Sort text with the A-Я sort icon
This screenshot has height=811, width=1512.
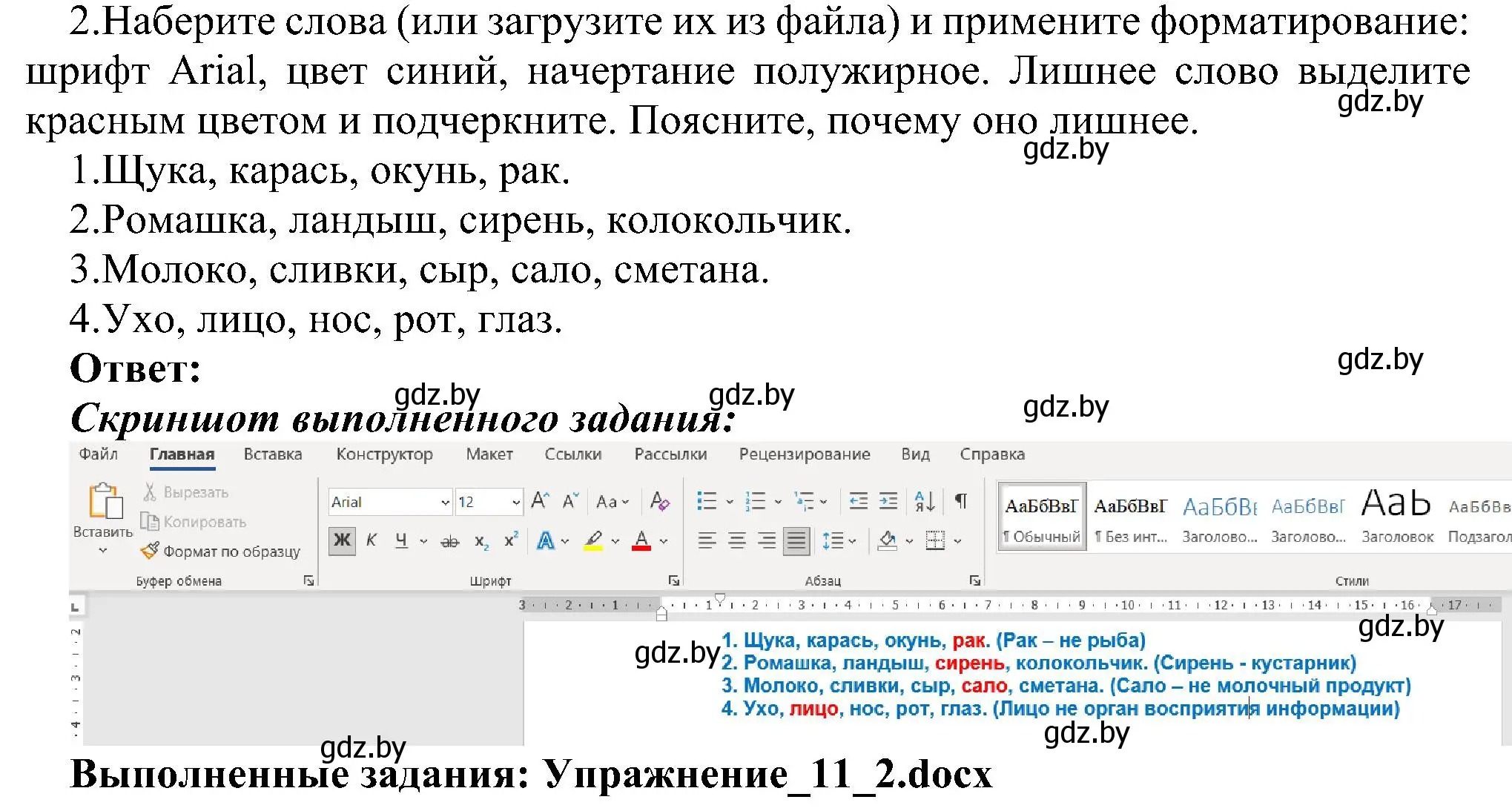(925, 502)
